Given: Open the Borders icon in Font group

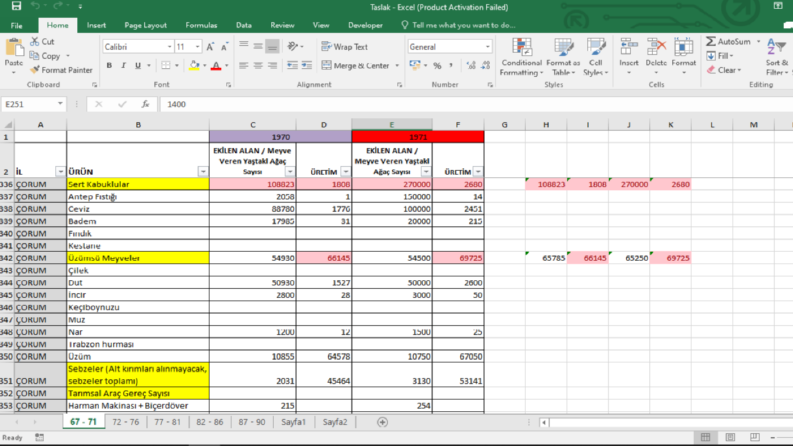Looking at the screenshot, I should click(x=166, y=65).
